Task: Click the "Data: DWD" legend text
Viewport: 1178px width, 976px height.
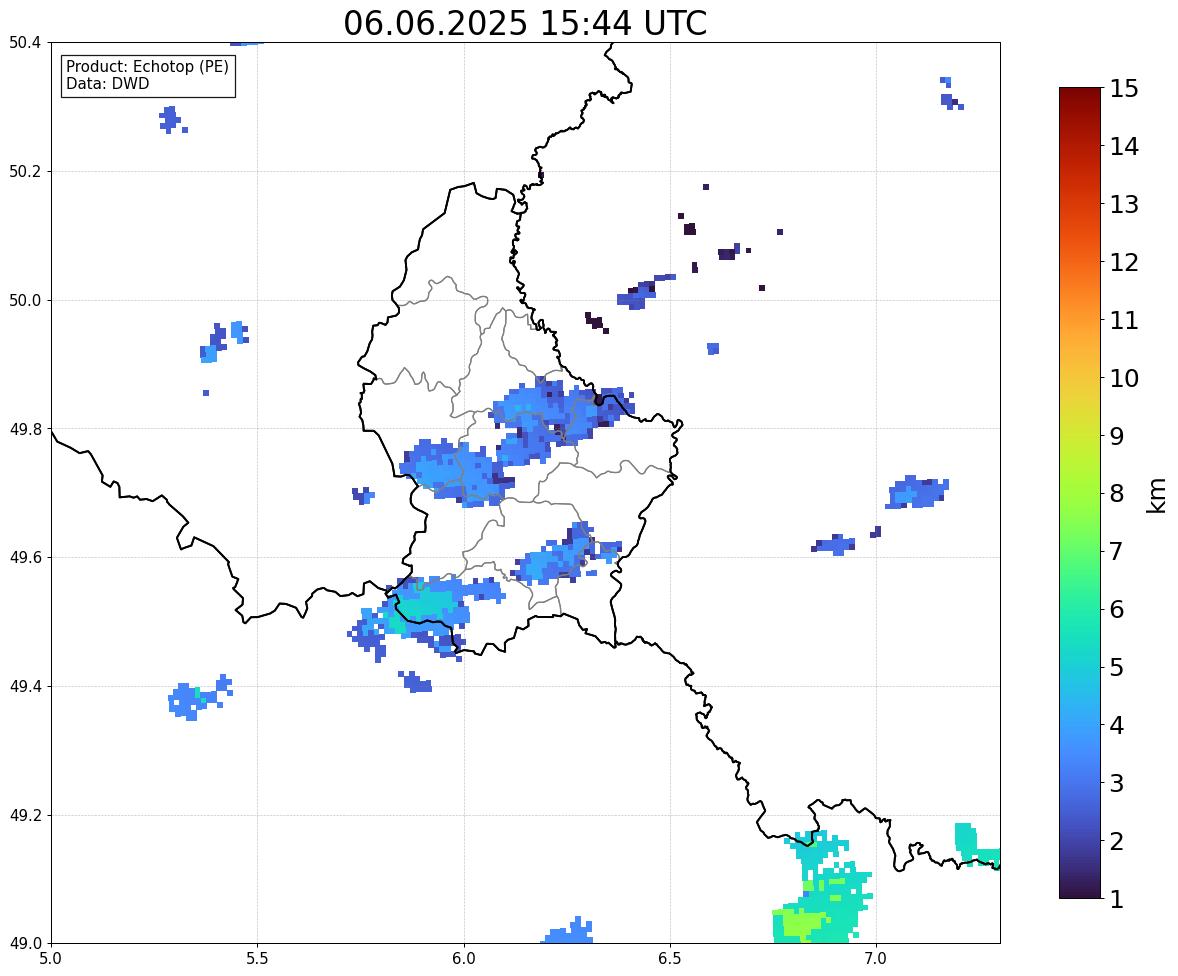Action: click(x=107, y=83)
